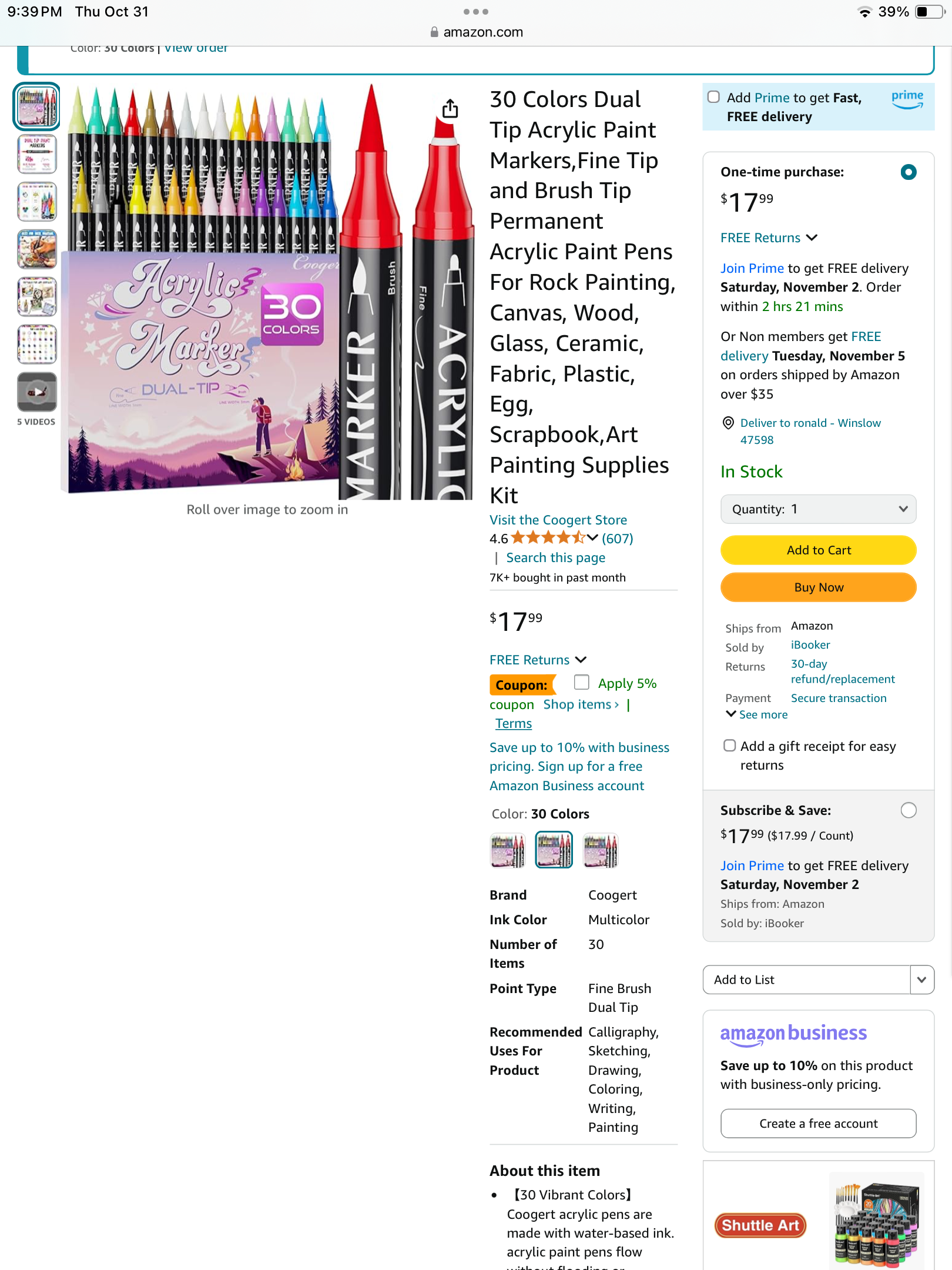Choose the third color option swatch
The image size is (952, 1270).
pos(601,850)
